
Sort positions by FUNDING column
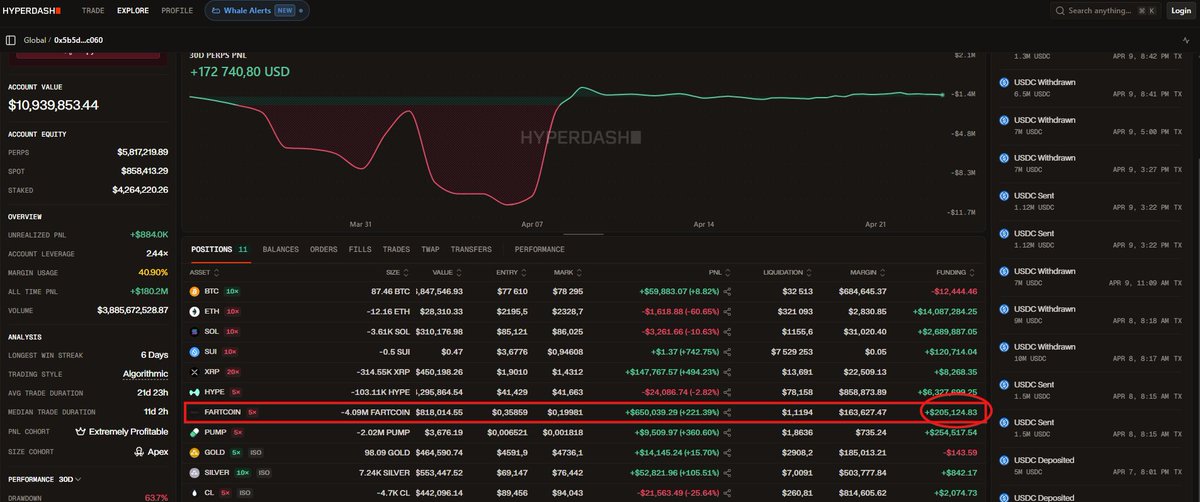click(958, 271)
